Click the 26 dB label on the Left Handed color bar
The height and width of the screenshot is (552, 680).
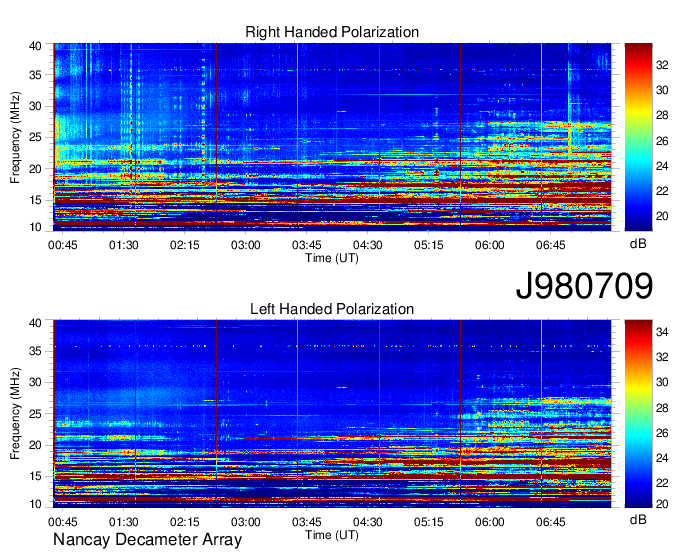click(662, 433)
